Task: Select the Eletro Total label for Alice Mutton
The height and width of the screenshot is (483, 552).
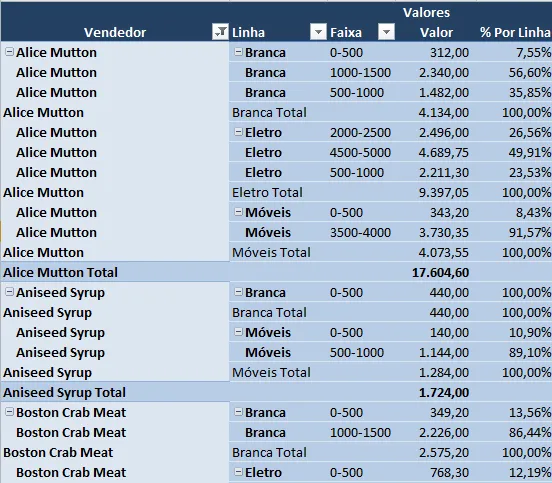Action: [267, 193]
